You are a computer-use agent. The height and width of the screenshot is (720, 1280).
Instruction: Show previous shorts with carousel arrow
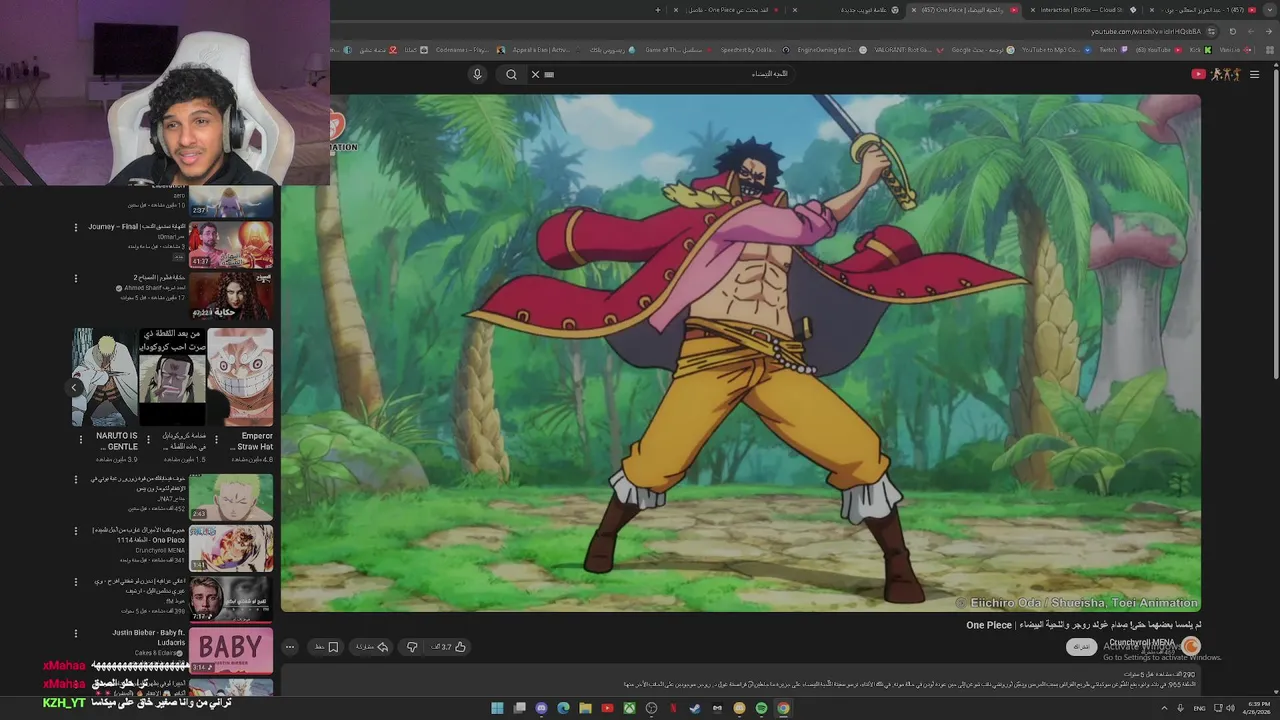(x=74, y=387)
